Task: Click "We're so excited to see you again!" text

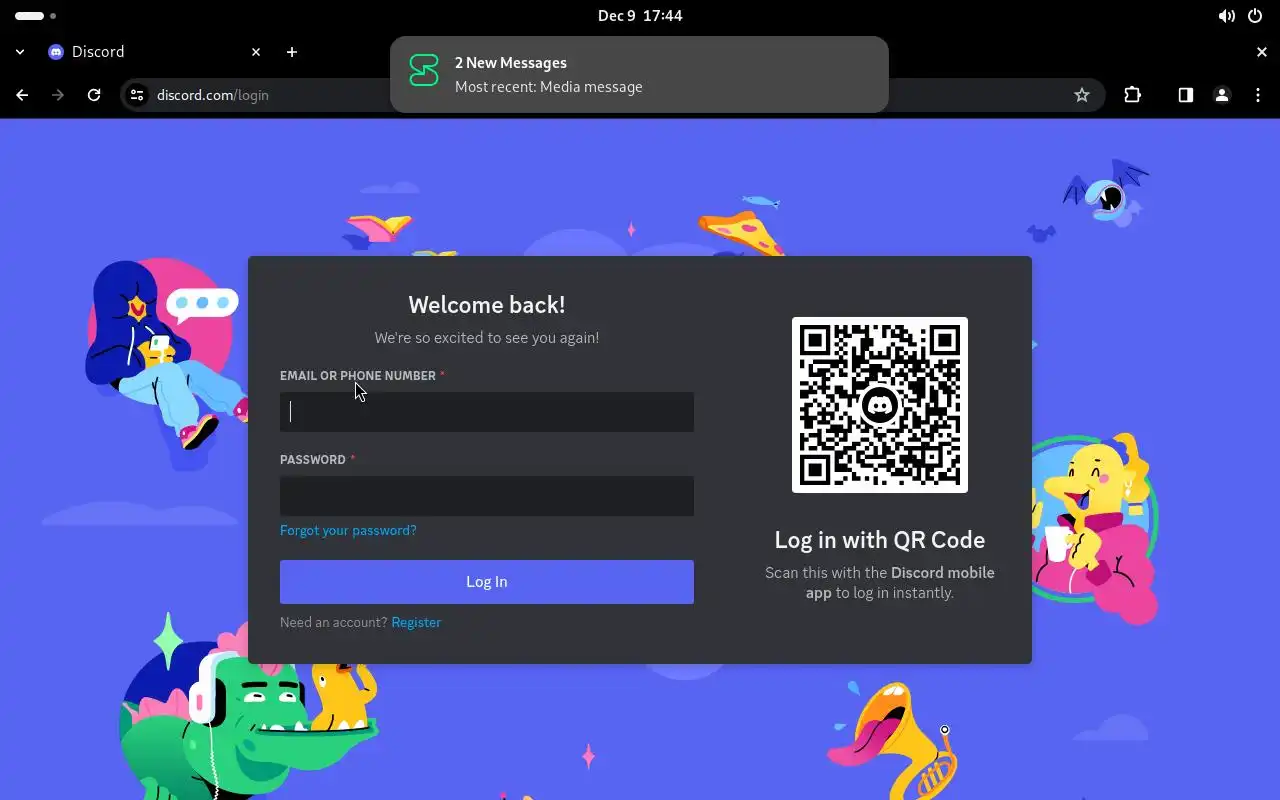Action: click(487, 338)
